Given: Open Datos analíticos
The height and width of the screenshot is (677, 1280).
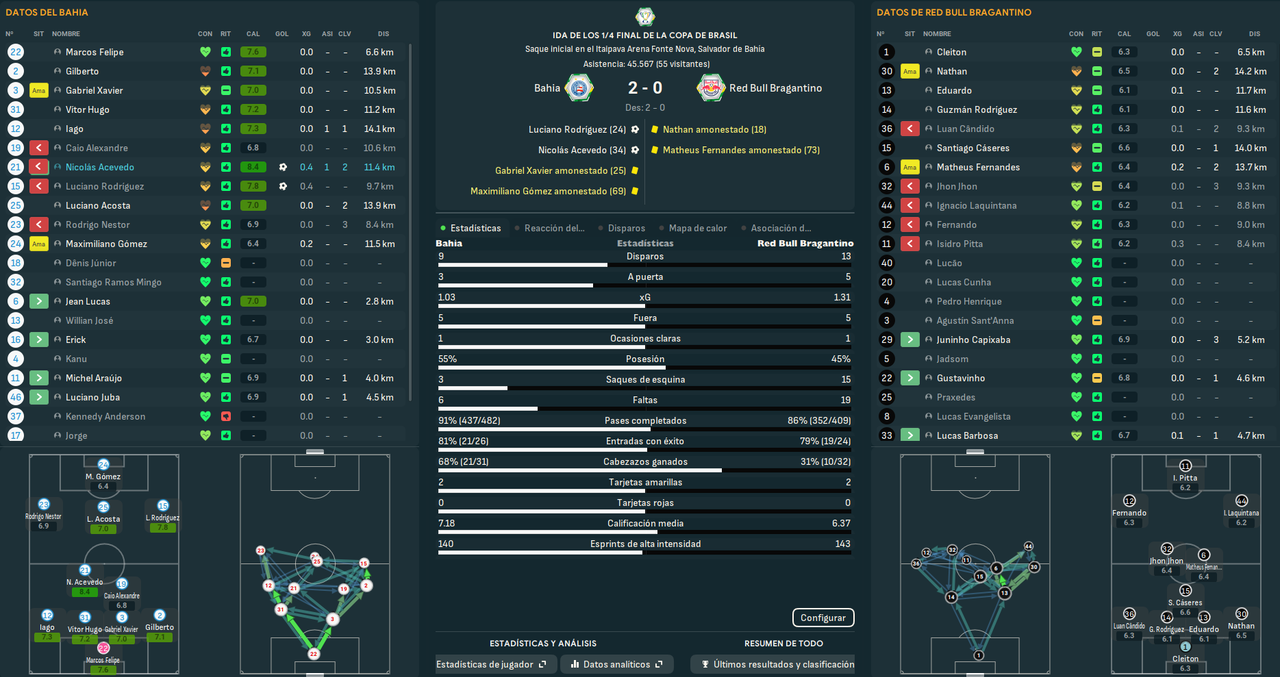Looking at the screenshot, I should 616,664.
